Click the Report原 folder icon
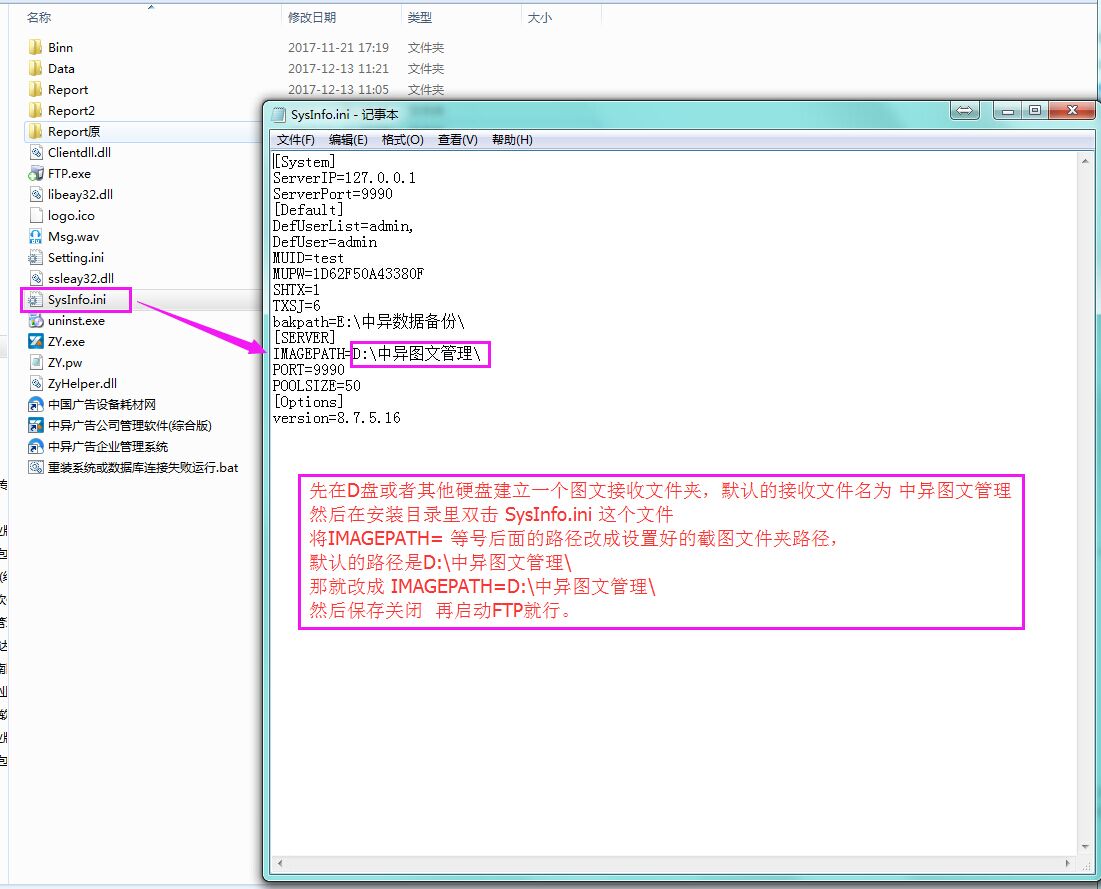Screen dimensions: 1101x889 [x=35, y=131]
